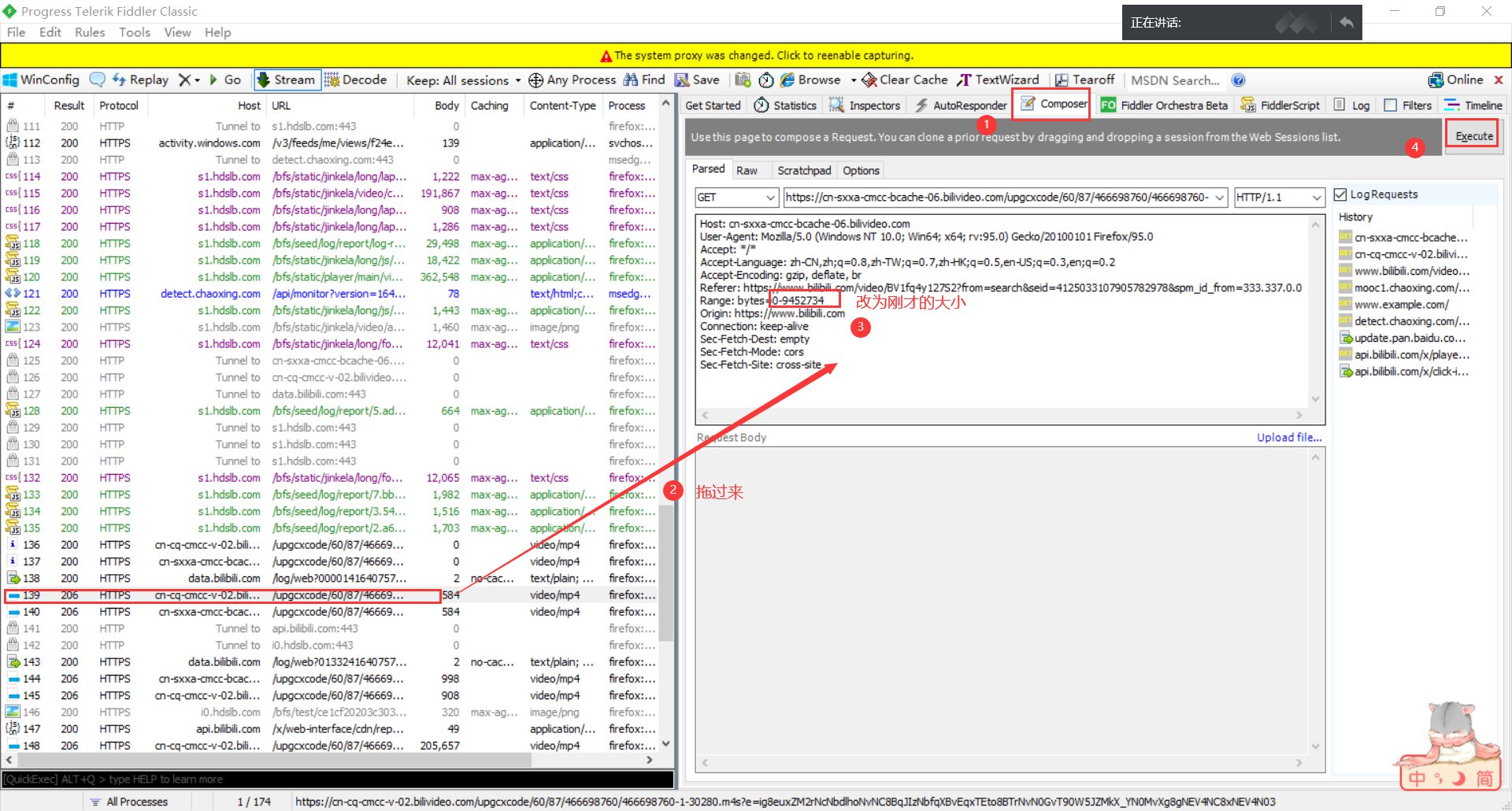Click the yellow reenable capturing banner
This screenshot has height=811, width=1512.
point(756,55)
